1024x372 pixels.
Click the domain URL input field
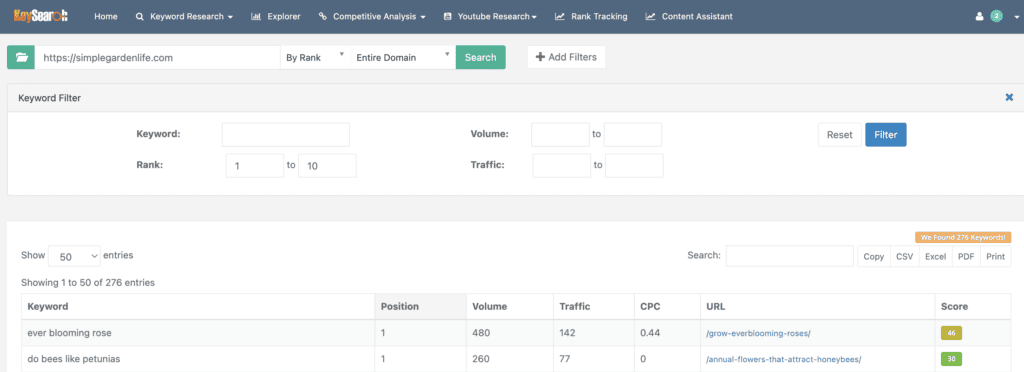(x=157, y=57)
